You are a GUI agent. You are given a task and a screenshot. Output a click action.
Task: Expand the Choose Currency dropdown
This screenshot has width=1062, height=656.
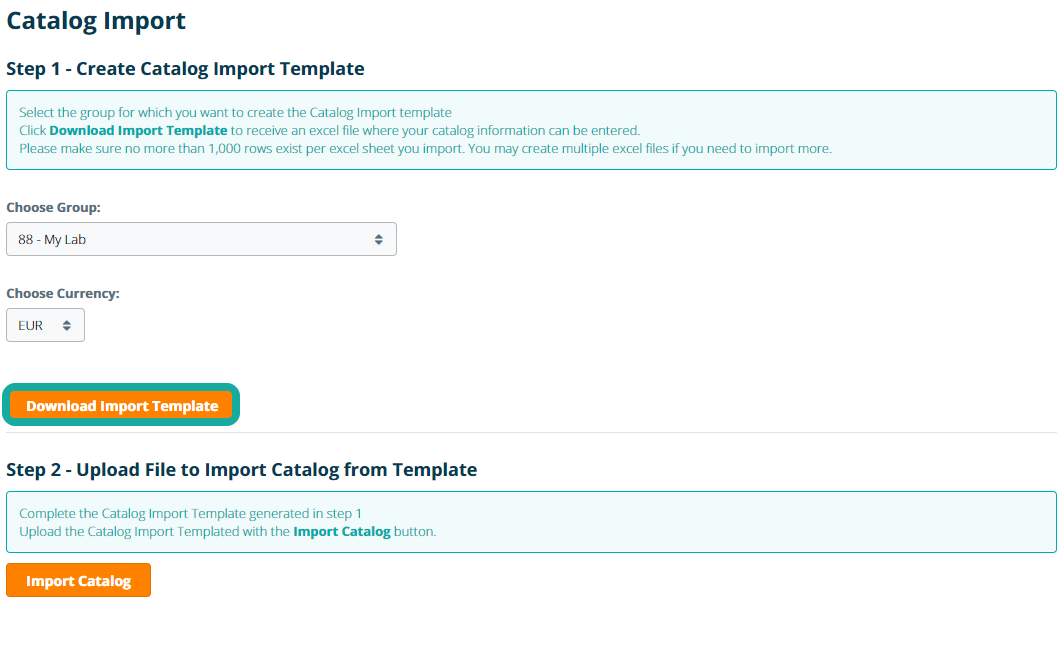coord(45,325)
